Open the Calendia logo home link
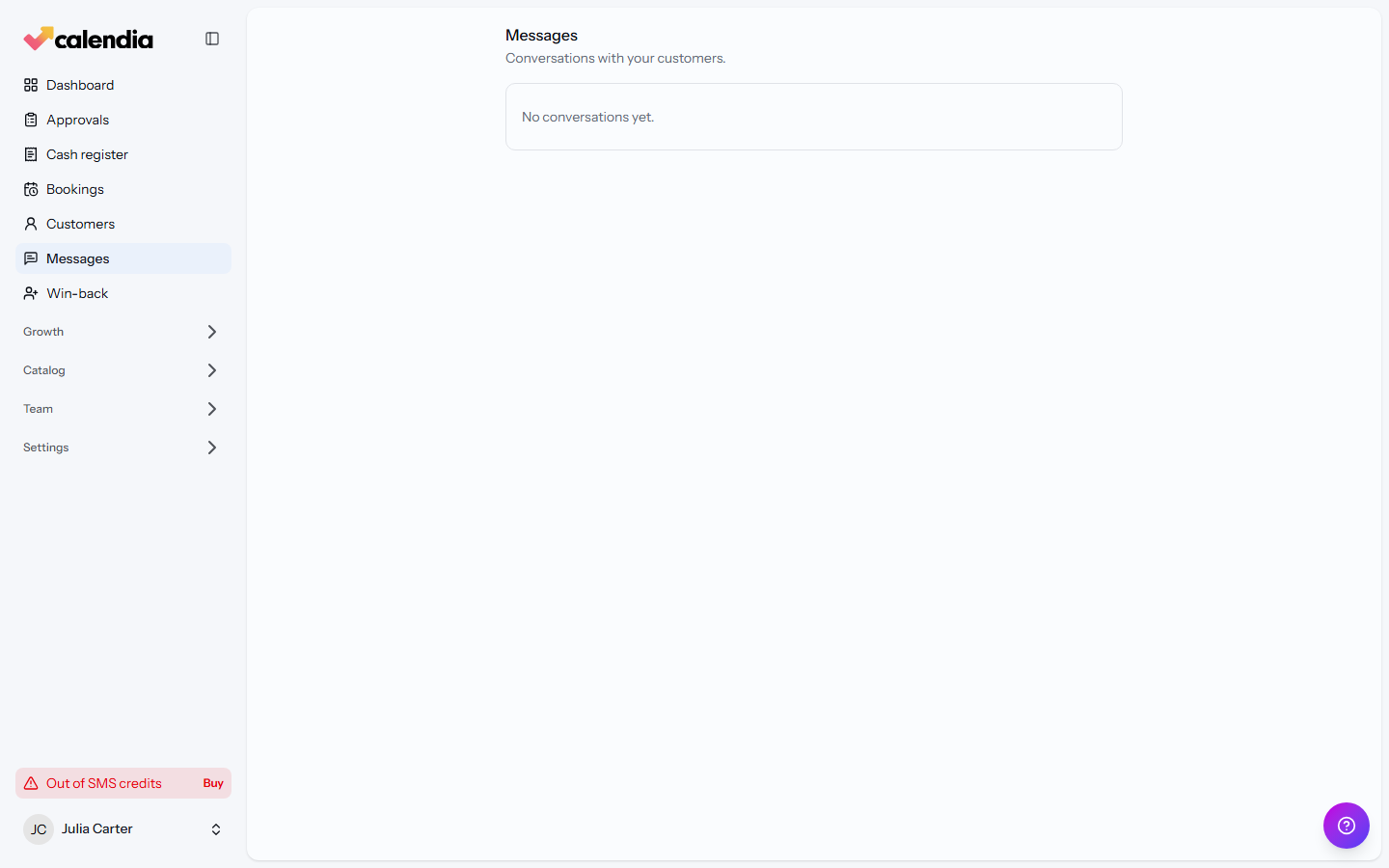The width and height of the screenshot is (1389, 868). 88,39
